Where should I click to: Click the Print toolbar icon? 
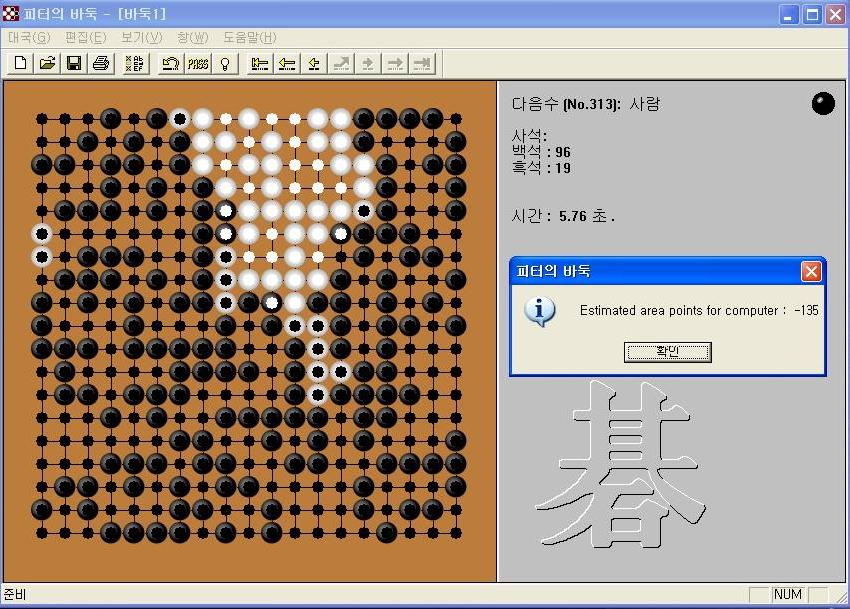(101, 64)
